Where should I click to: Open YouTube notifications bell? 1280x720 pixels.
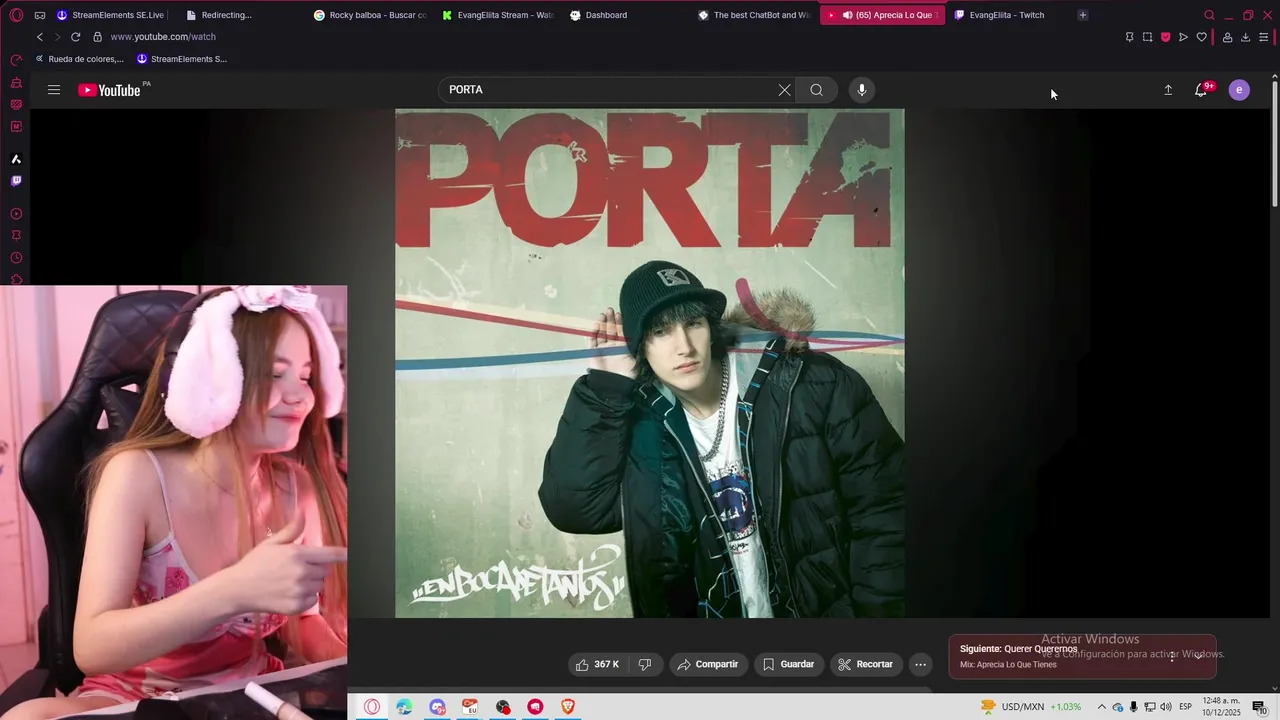(1202, 90)
